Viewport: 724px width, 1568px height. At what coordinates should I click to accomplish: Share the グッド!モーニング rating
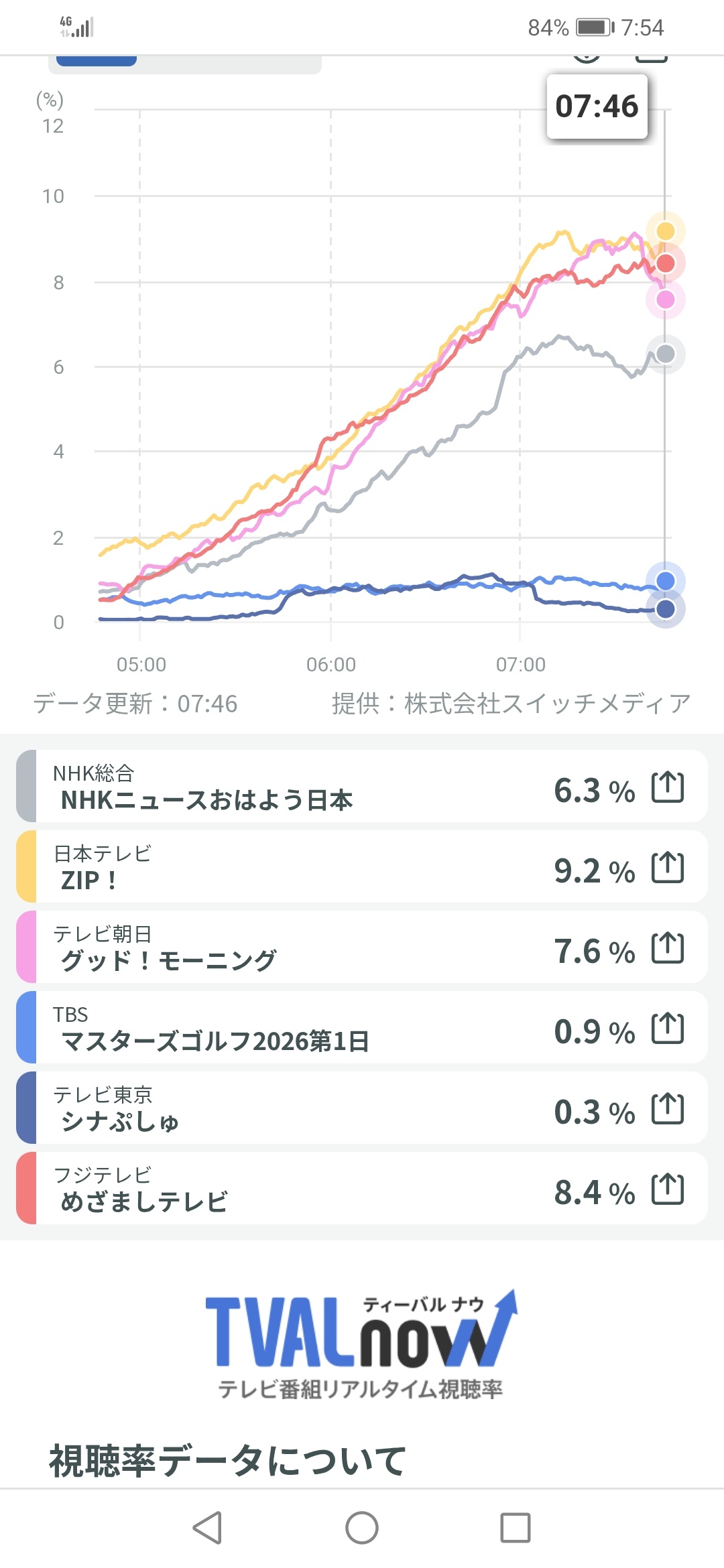click(x=668, y=948)
